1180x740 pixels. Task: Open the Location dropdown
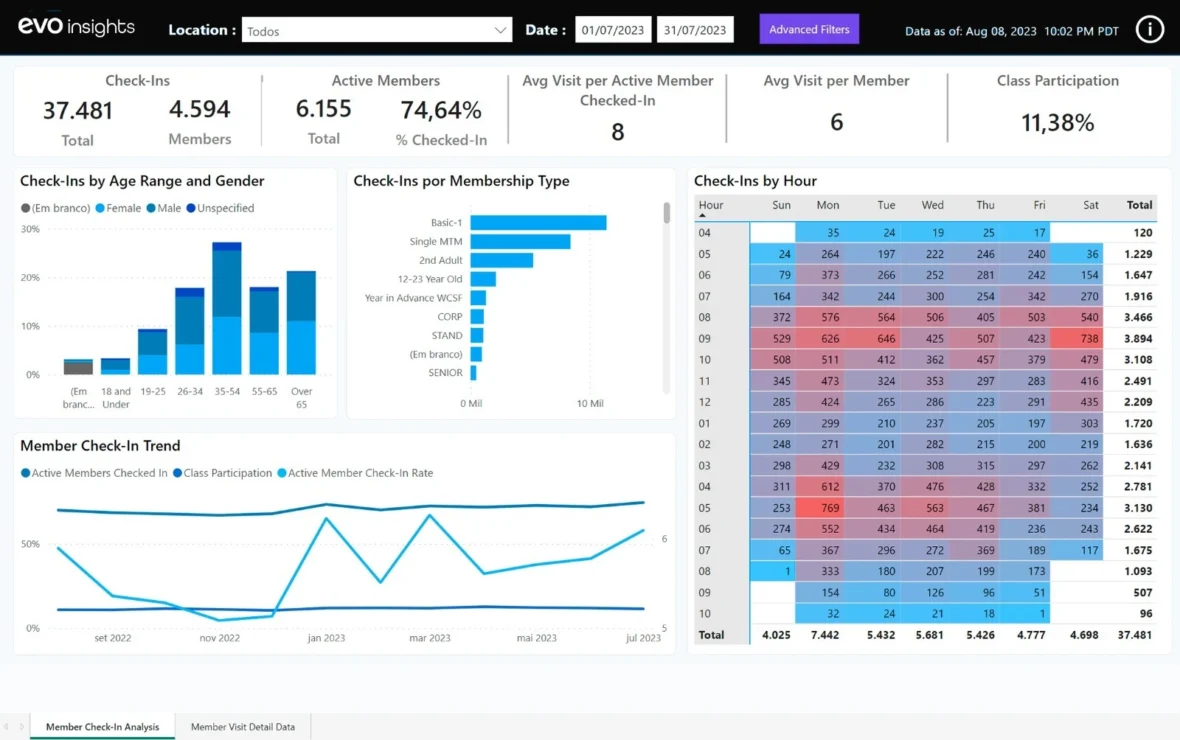tap(376, 30)
